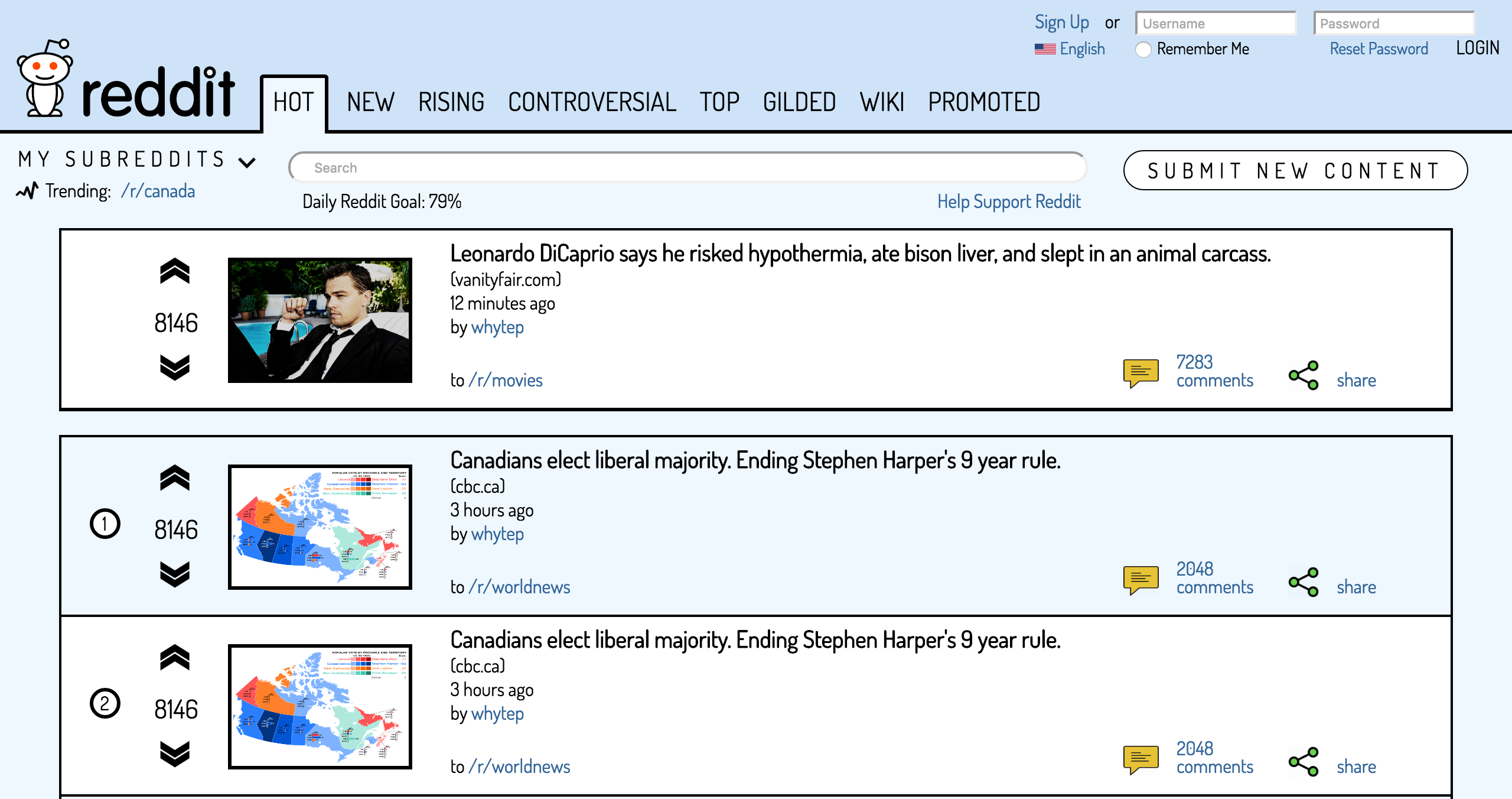Click share icon on DiCaprio post

coord(1304,375)
